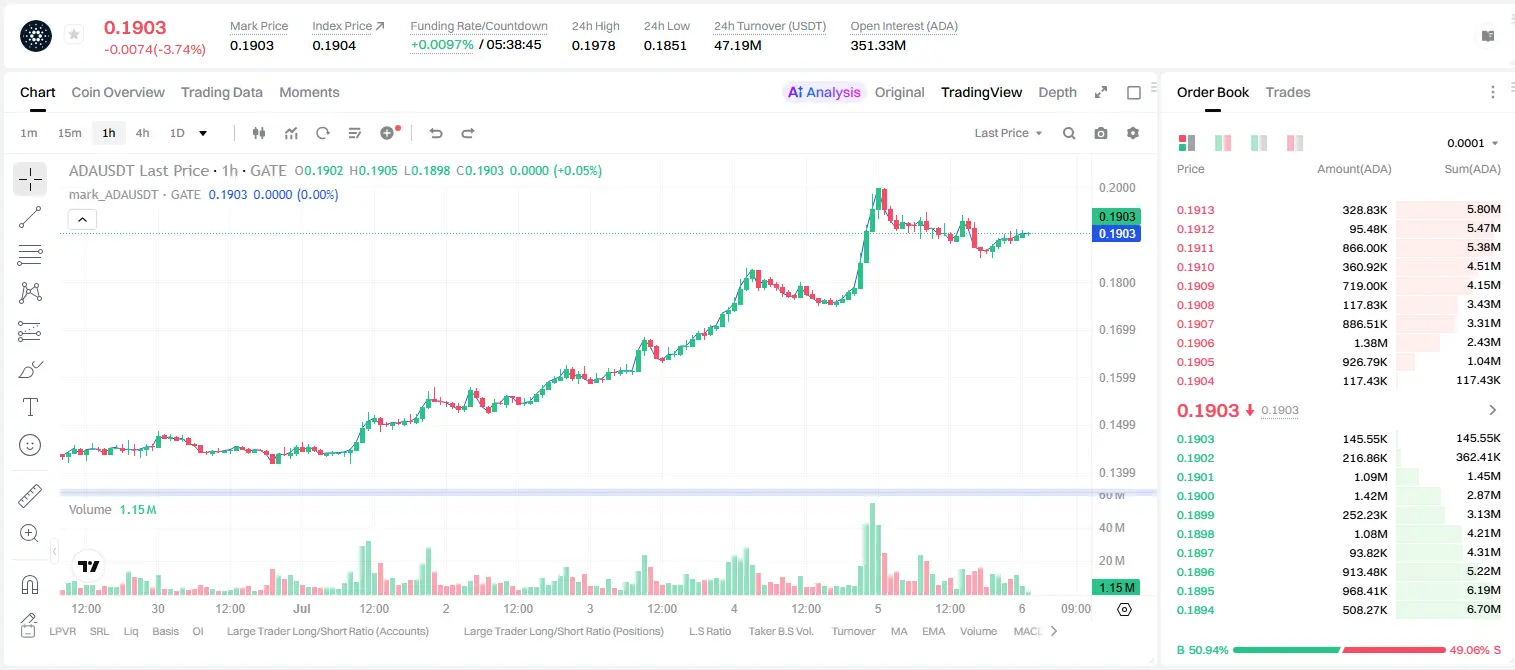This screenshot has width=1515, height=670.
Task: Add ADA to favorites with star
Action: coord(74,35)
